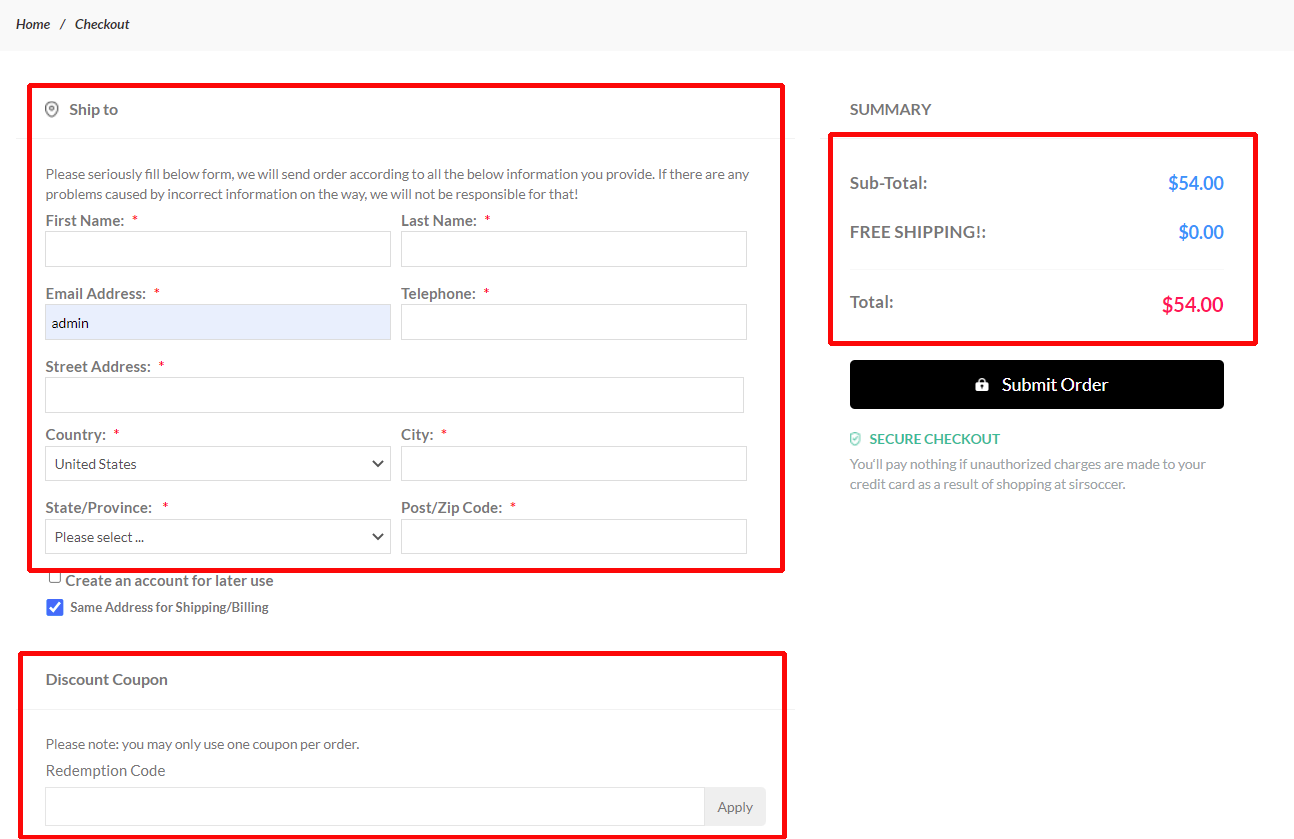Expand the State/Province dropdown
Viewport: 1294px width, 839px height.
click(218, 537)
